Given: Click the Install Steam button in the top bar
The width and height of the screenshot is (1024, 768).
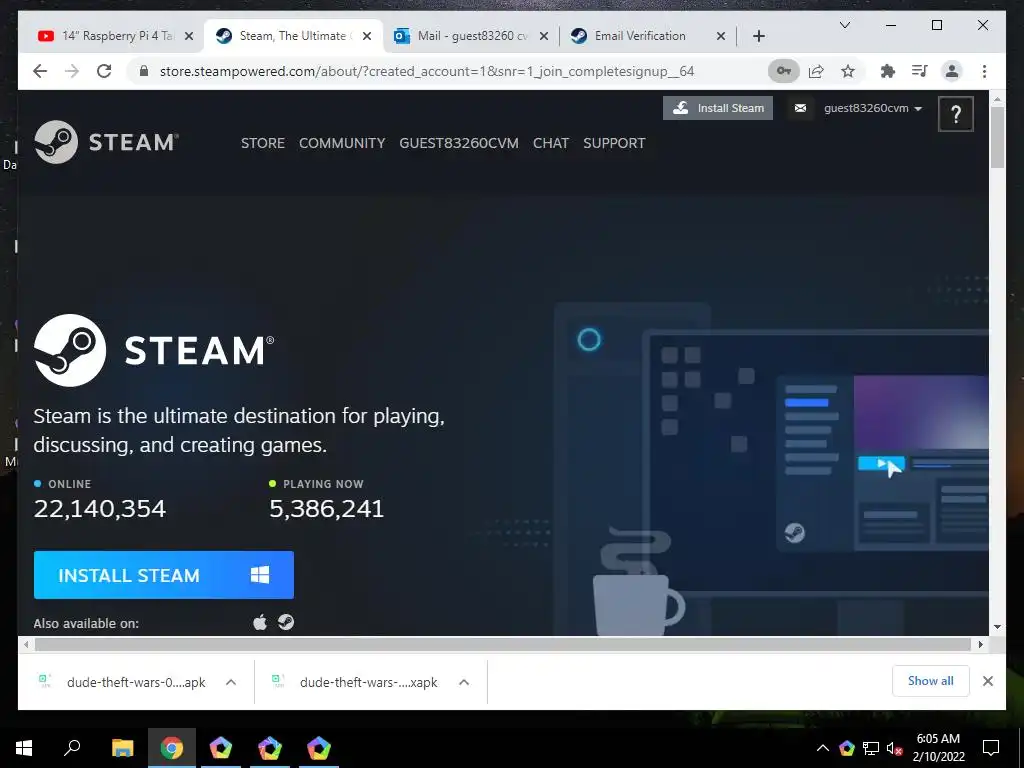Looking at the screenshot, I should [x=718, y=108].
